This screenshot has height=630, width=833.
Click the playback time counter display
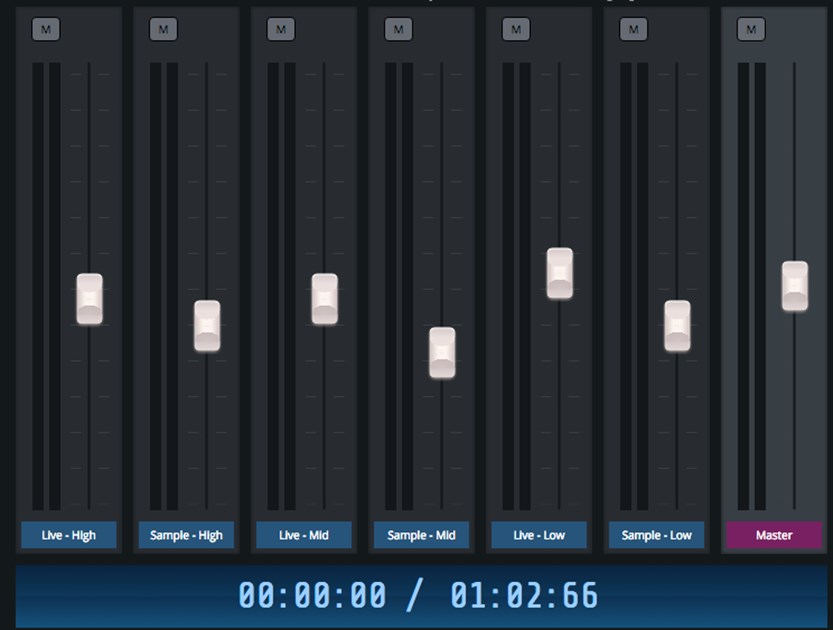tap(417, 596)
